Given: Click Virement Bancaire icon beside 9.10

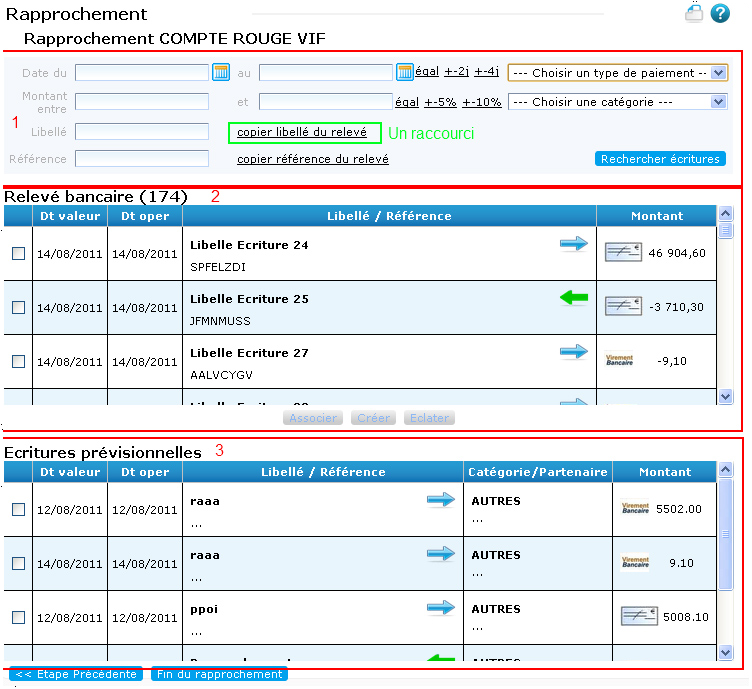Looking at the screenshot, I should tap(635, 562).
